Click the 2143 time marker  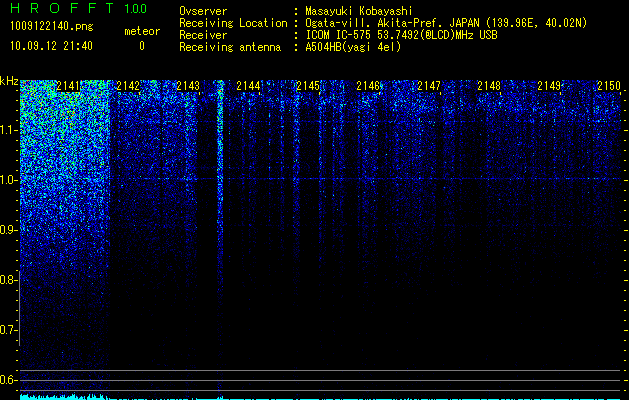coord(188,86)
